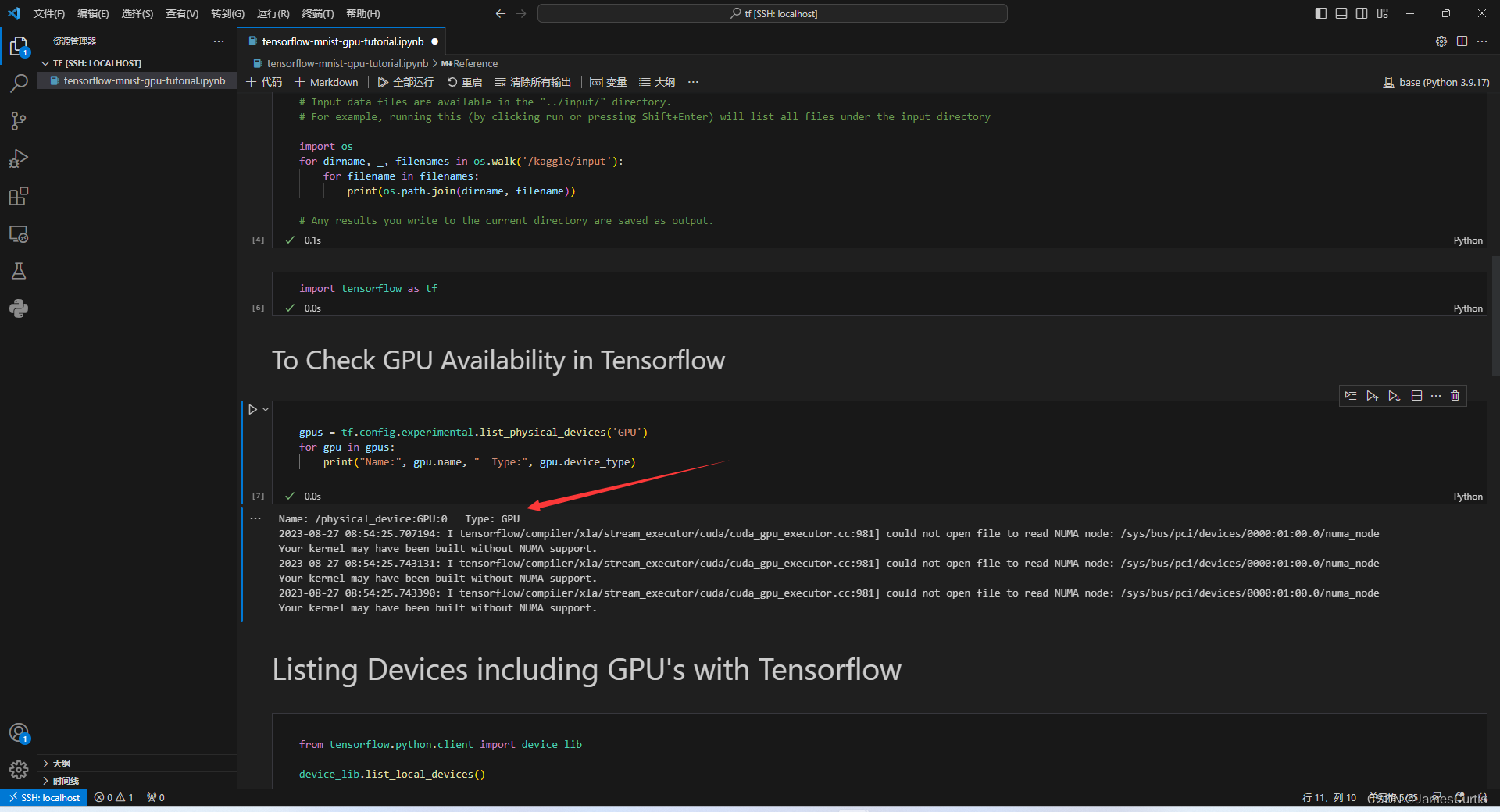Click the SSH: localhost remote indicator
1500x812 pixels.
(45, 797)
